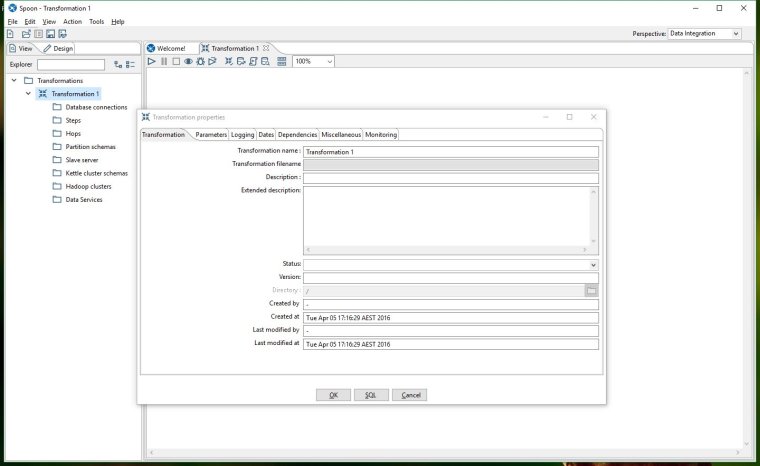Click the open file folder icon
Viewport: 760px width, 466px height.
(25, 34)
